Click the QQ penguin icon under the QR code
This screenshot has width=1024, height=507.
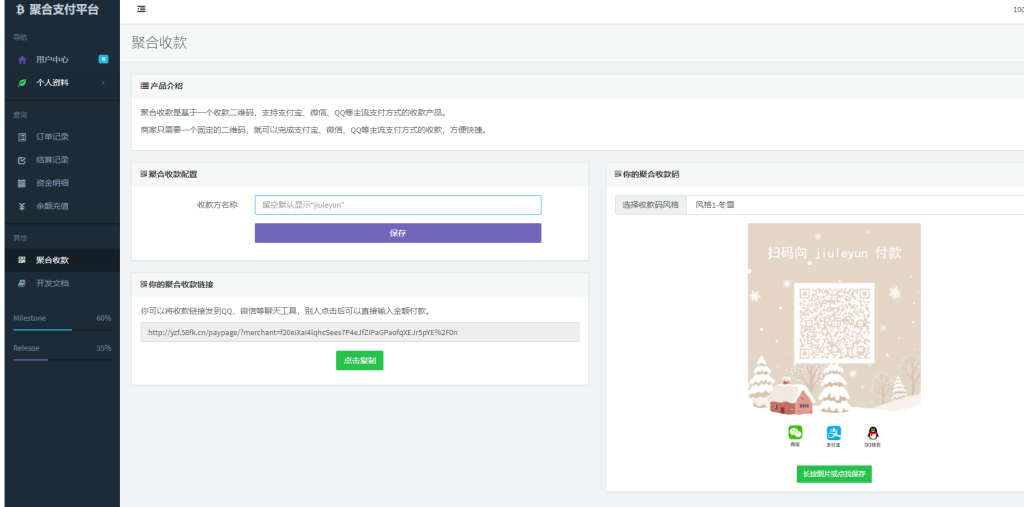coord(872,433)
